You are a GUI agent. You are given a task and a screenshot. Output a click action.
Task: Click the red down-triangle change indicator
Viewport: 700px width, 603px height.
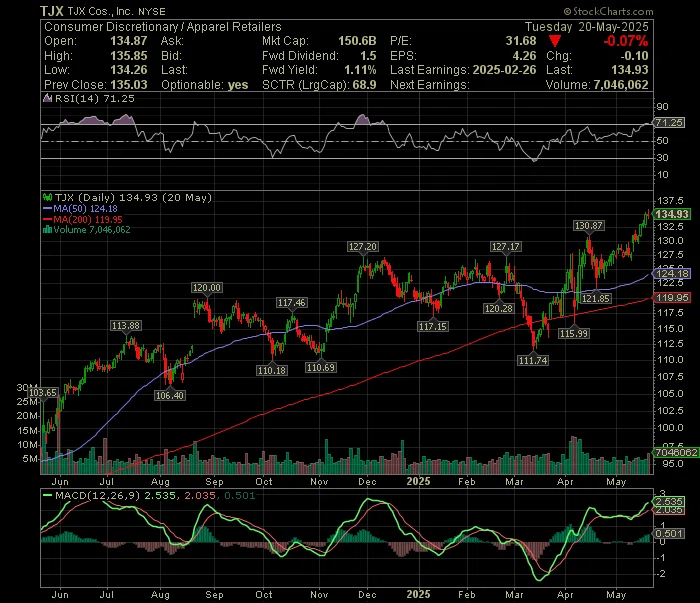pyautogui.click(x=555, y=42)
